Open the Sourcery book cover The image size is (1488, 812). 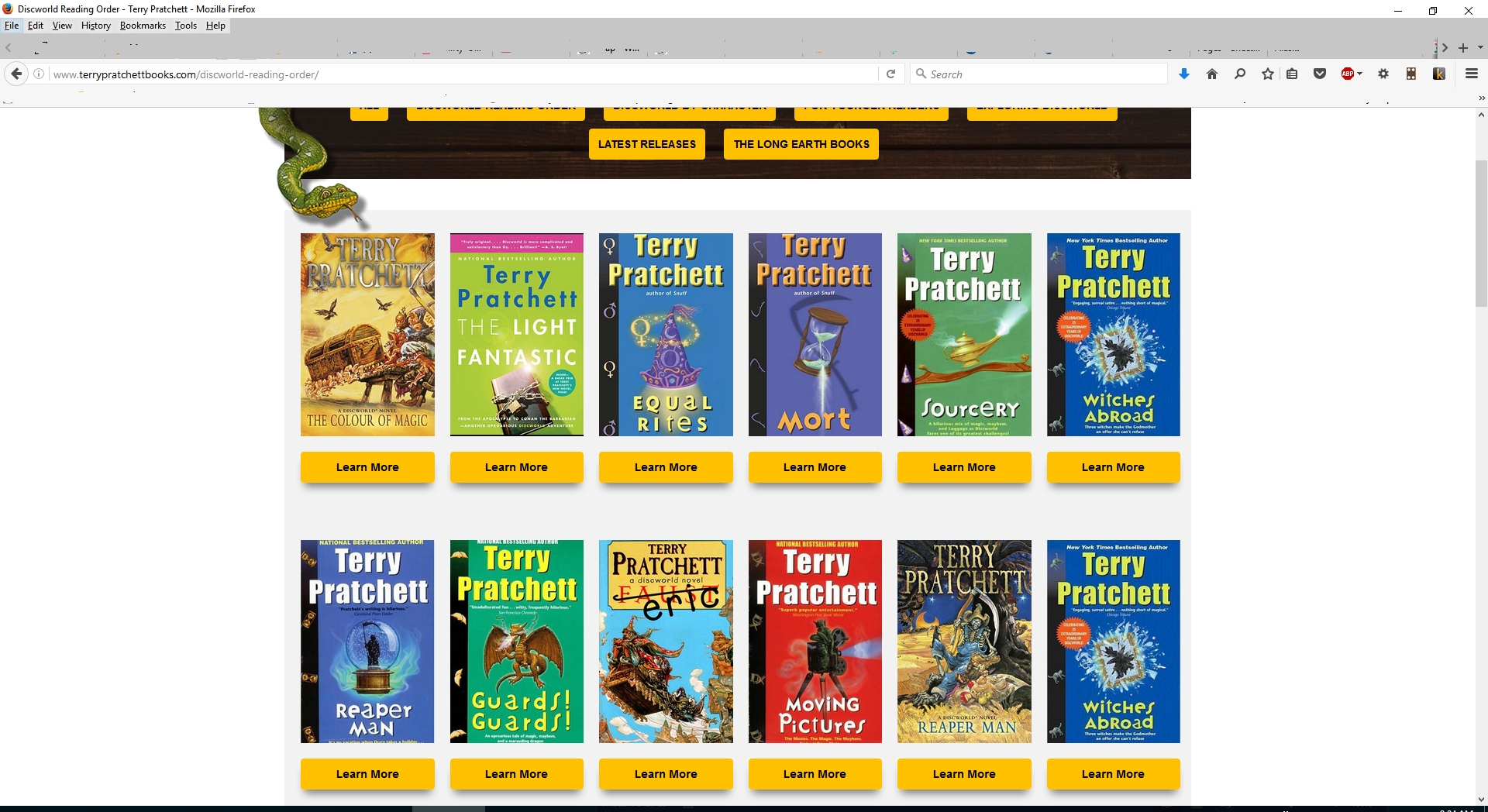coord(964,335)
